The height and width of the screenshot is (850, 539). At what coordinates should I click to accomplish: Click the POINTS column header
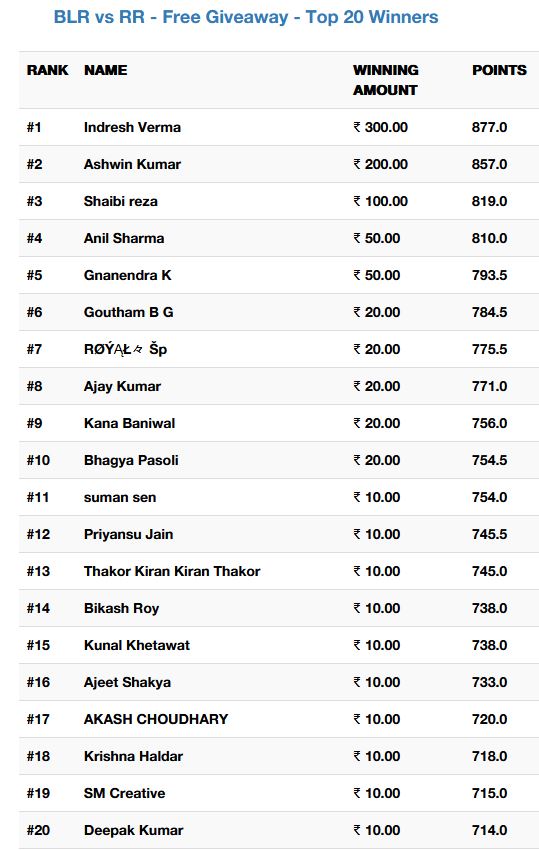[499, 70]
